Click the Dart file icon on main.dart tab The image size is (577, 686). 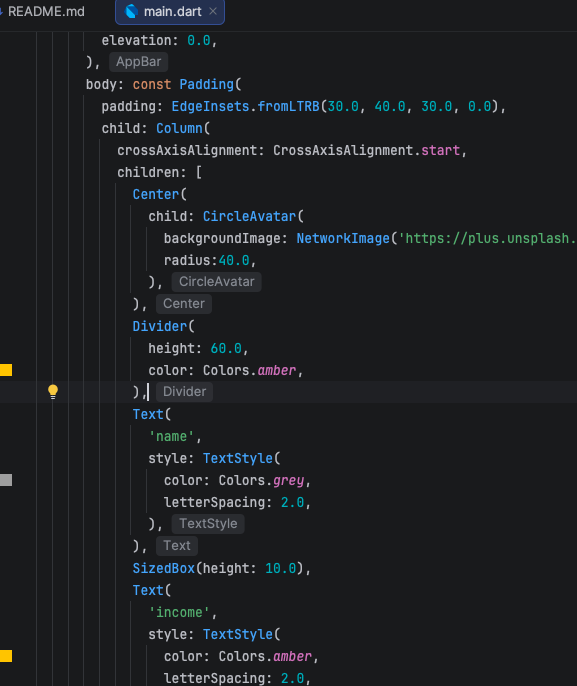tap(131, 11)
